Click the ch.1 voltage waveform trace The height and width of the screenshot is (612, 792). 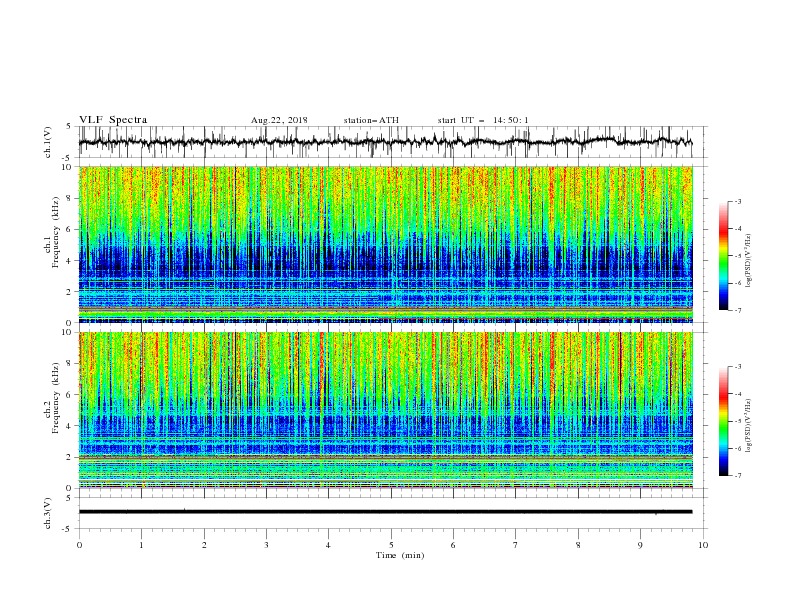click(x=385, y=142)
